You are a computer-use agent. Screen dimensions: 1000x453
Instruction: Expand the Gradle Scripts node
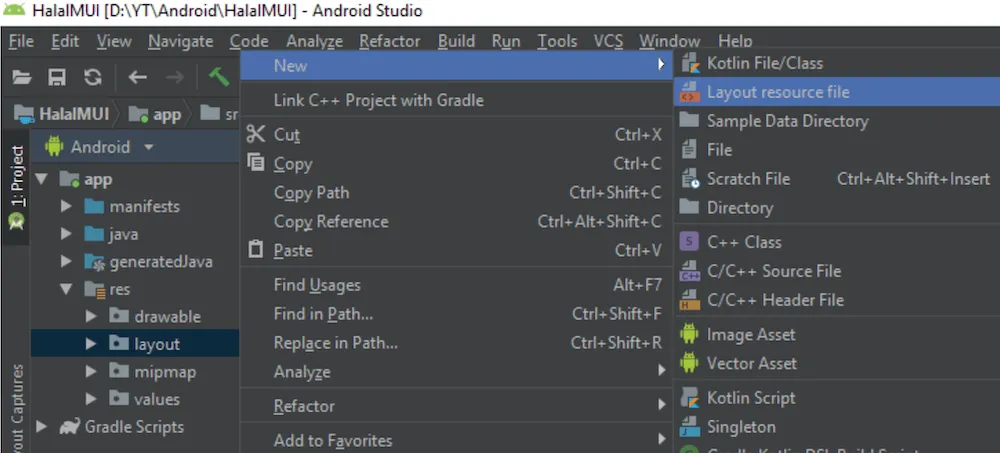(x=41, y=426)
